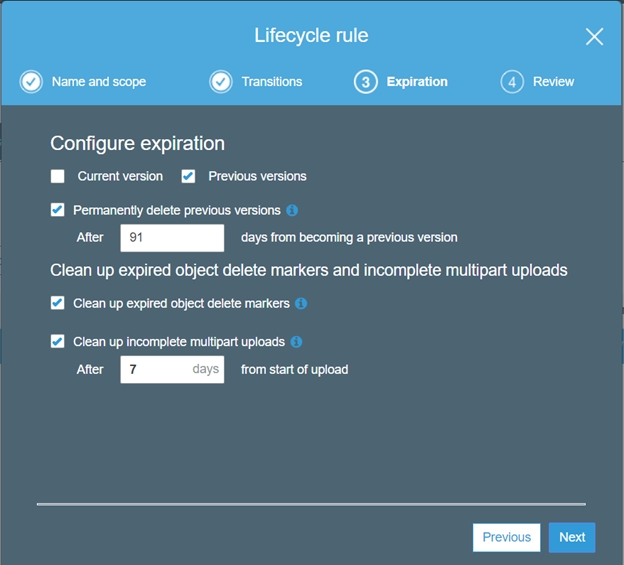The width and height of the screenshot is (624, 565).
Task: Click the Name and scope checkmark icon
Action: click(x=31, y=82)
